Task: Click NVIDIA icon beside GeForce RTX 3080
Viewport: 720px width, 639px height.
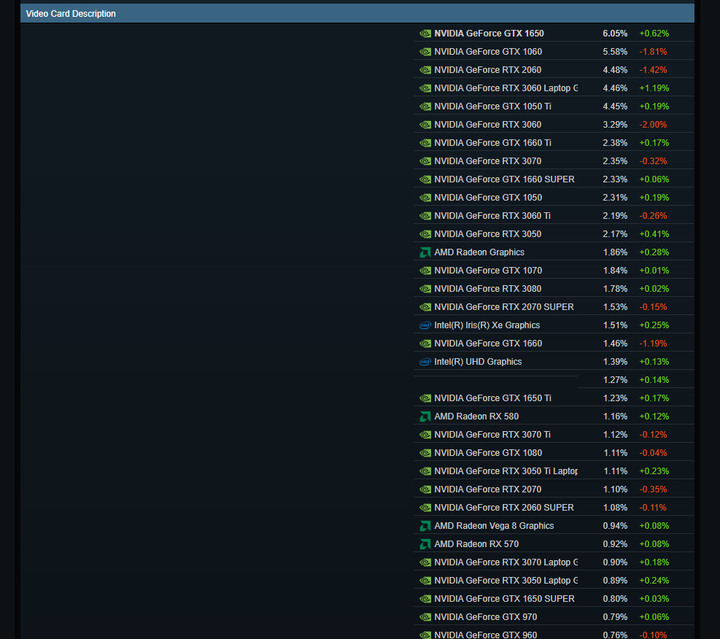Action: click(x=425, y=289)
